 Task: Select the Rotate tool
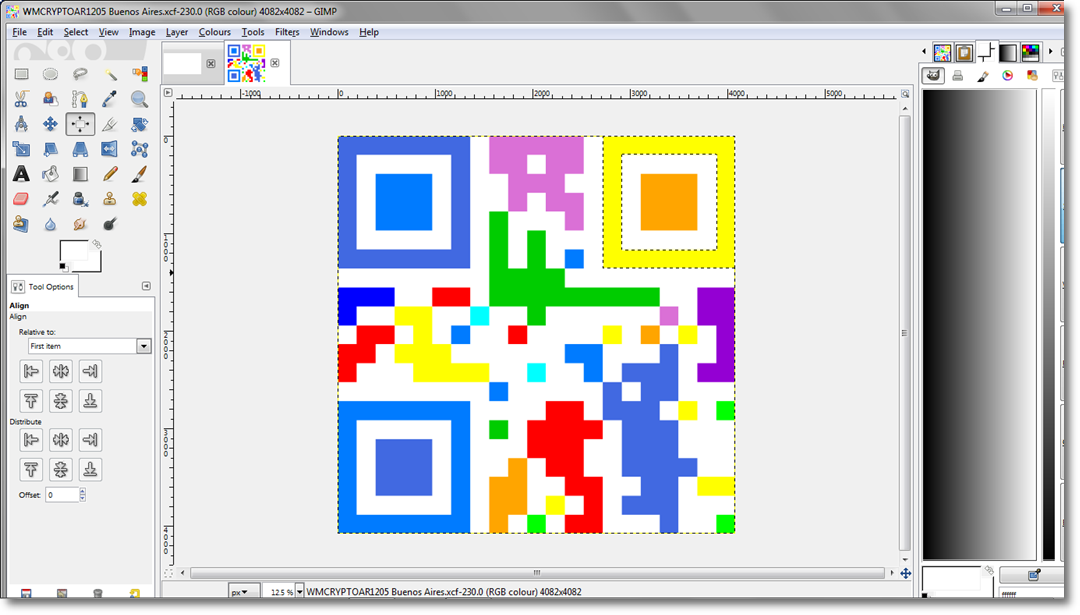coord(140,124)
